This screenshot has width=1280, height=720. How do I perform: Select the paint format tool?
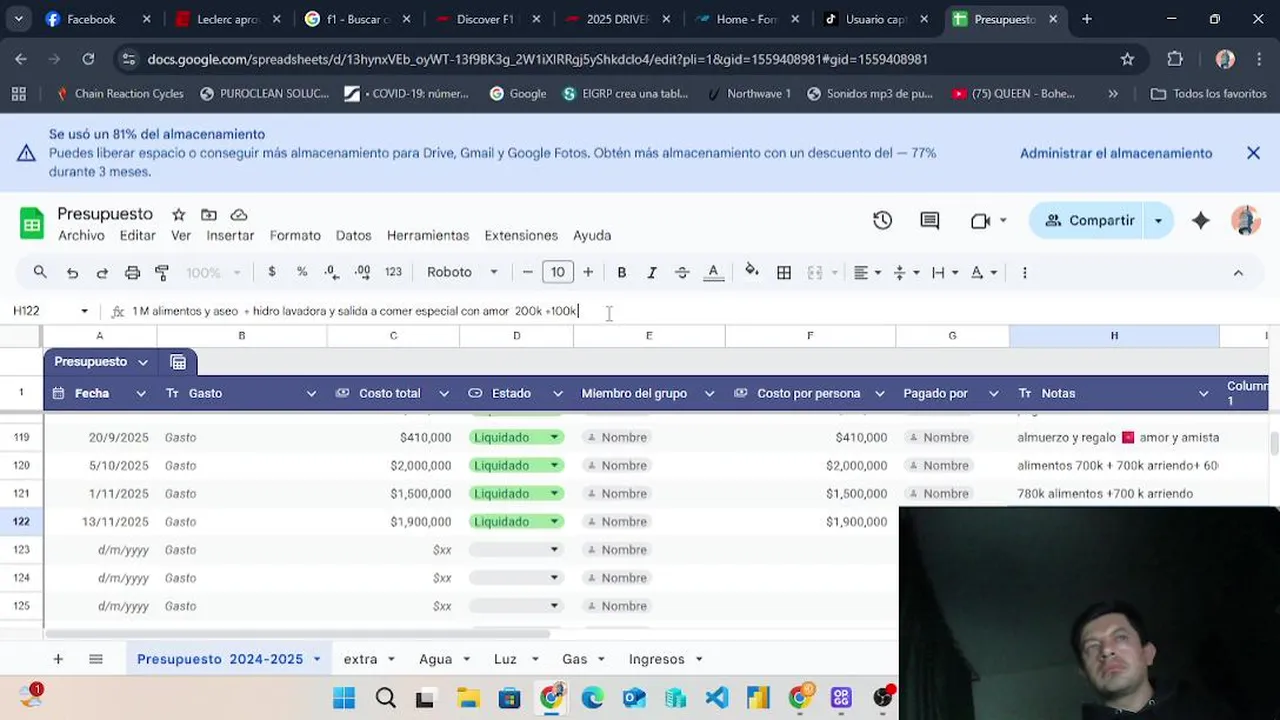coord(162,272)
